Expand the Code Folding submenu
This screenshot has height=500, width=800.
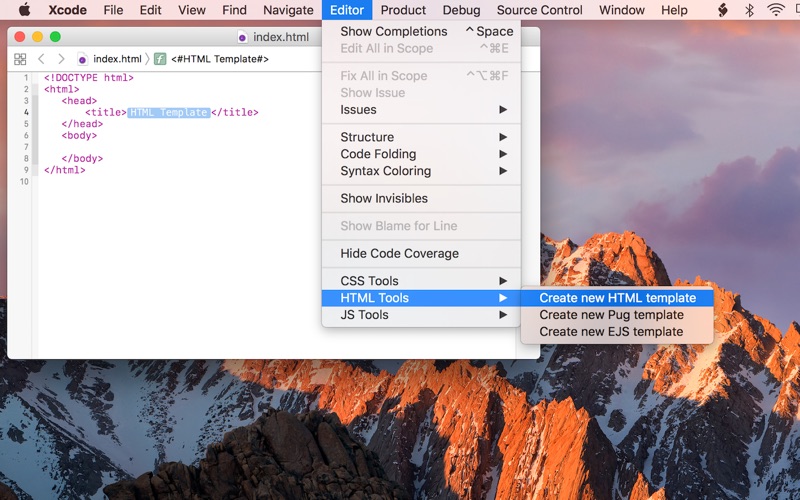pos(421,154)
